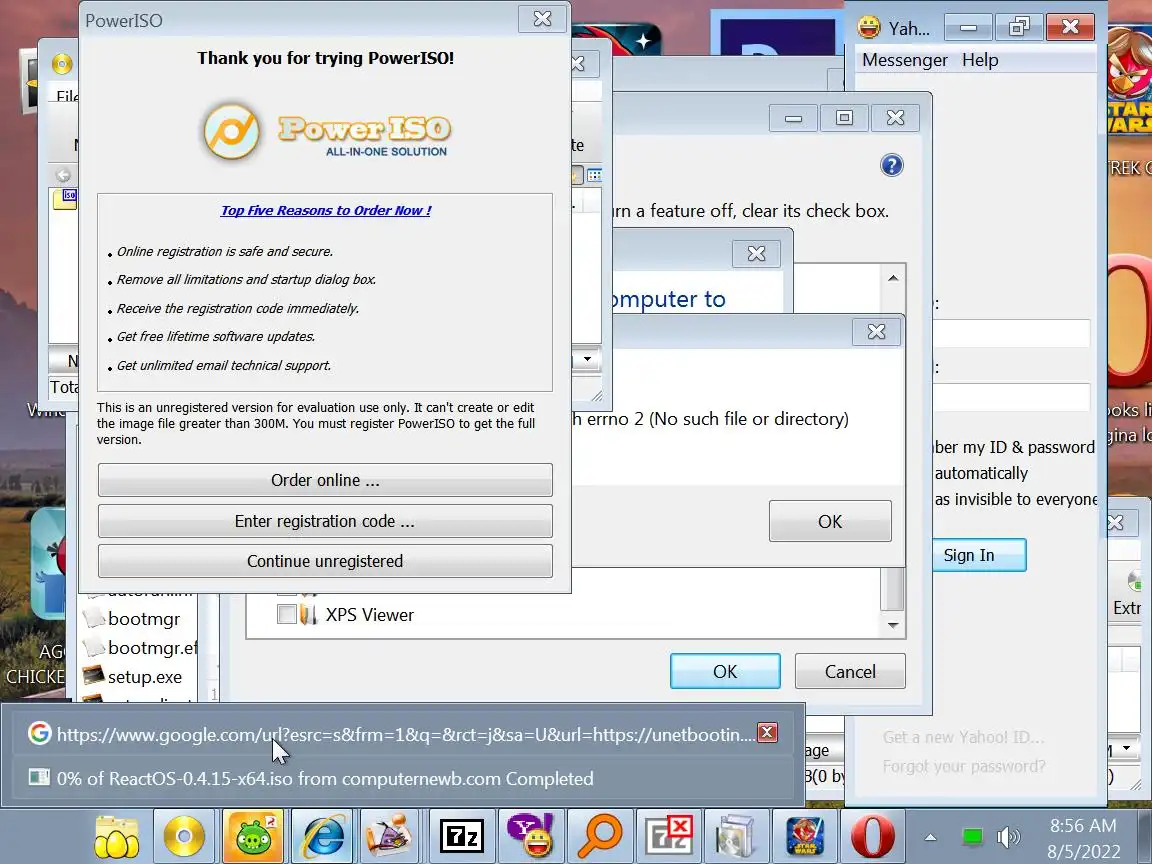
Task: Click OK in Windows Features dialog
Action: (x=725, y=671)
